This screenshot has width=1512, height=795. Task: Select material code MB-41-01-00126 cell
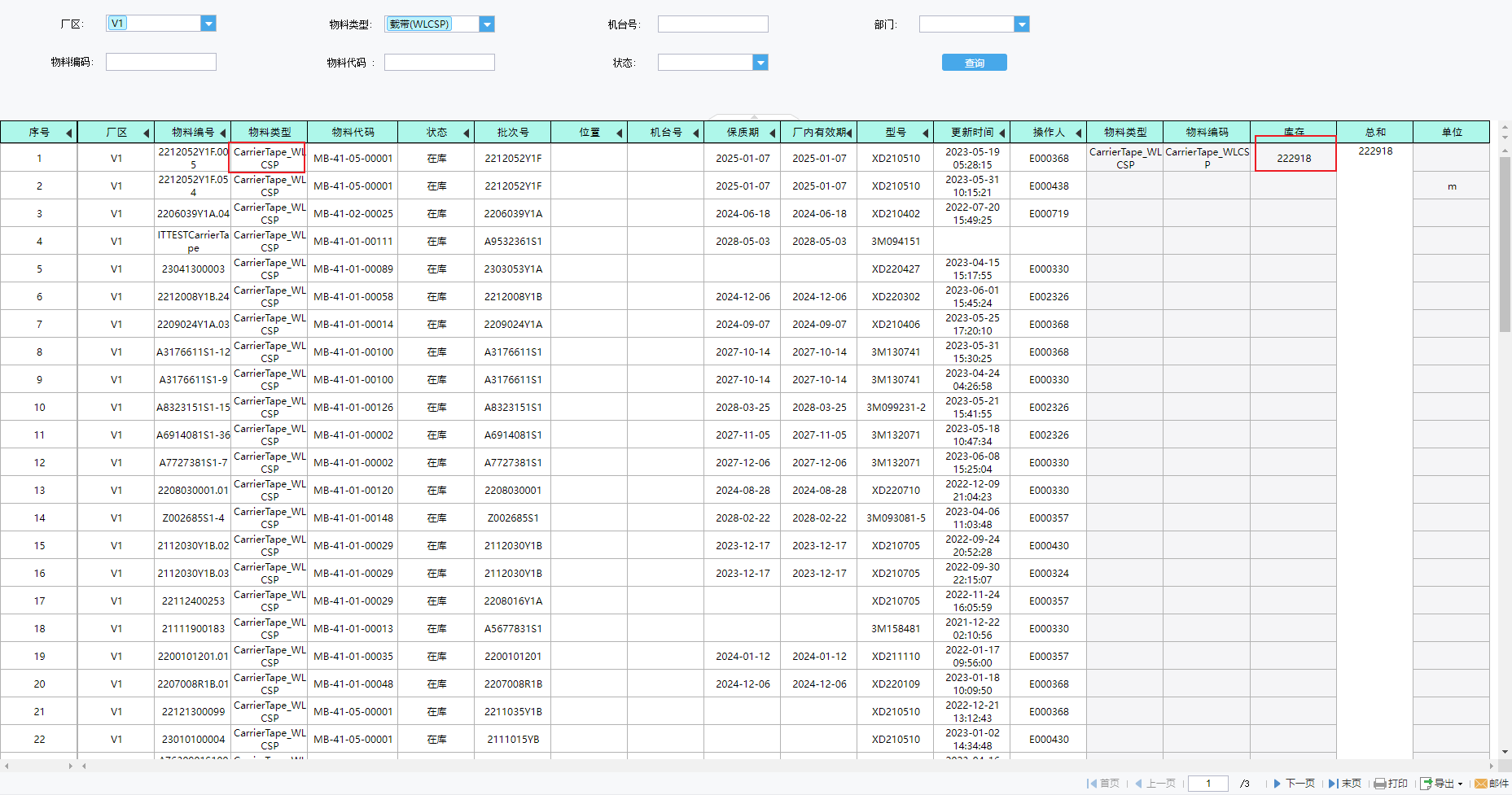click(353, 408)
